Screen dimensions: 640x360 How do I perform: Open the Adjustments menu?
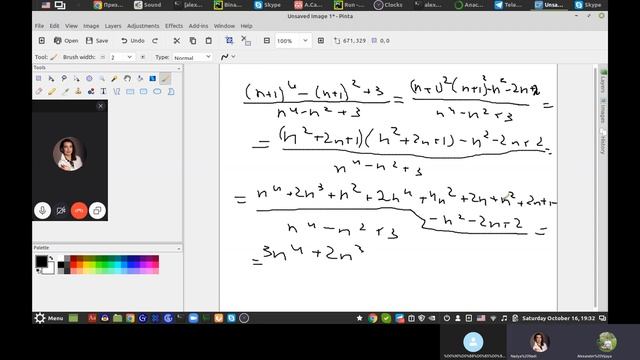pyautogui.click(x=143, y=26)
